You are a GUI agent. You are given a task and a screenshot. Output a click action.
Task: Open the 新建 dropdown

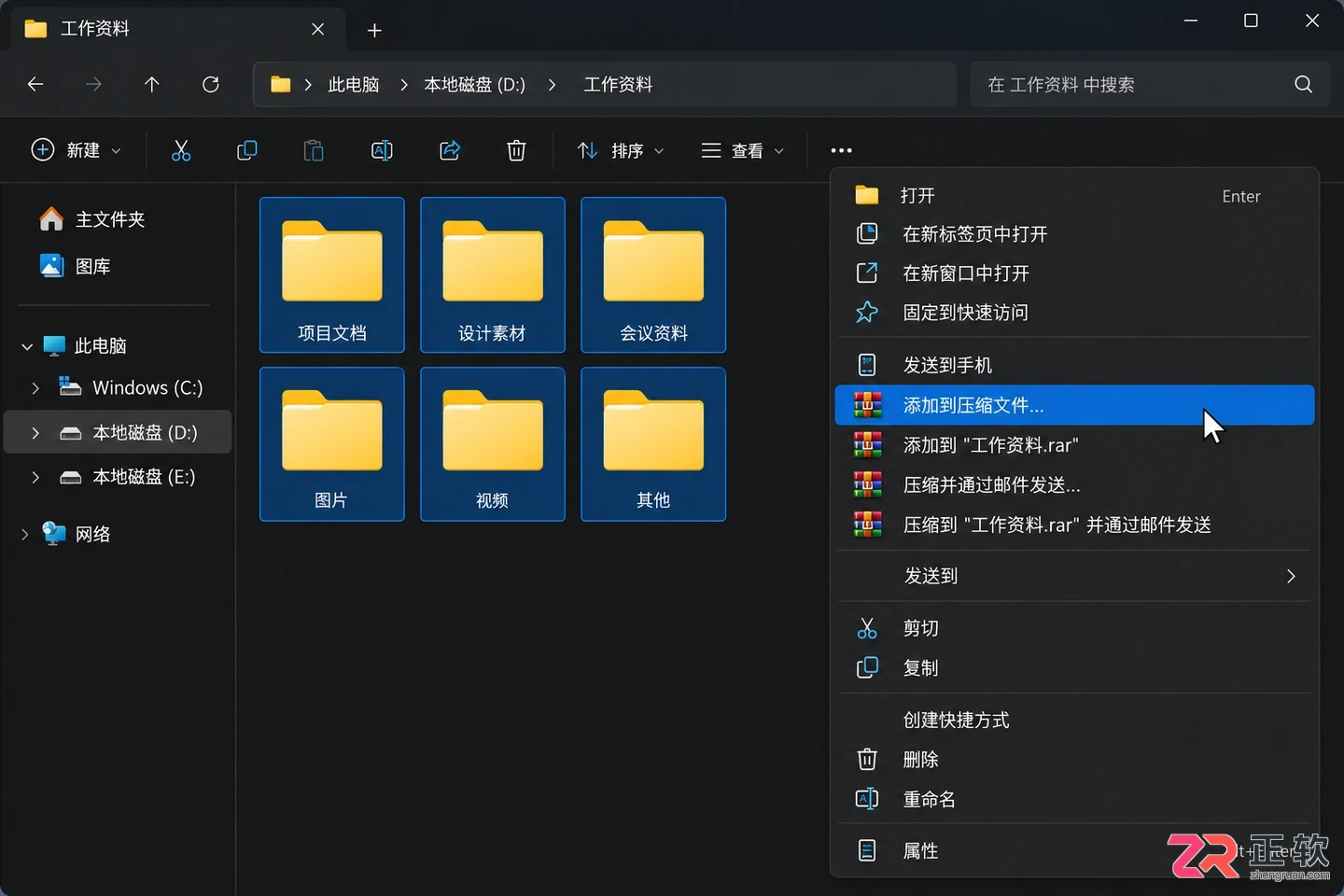tap(77, 150)
